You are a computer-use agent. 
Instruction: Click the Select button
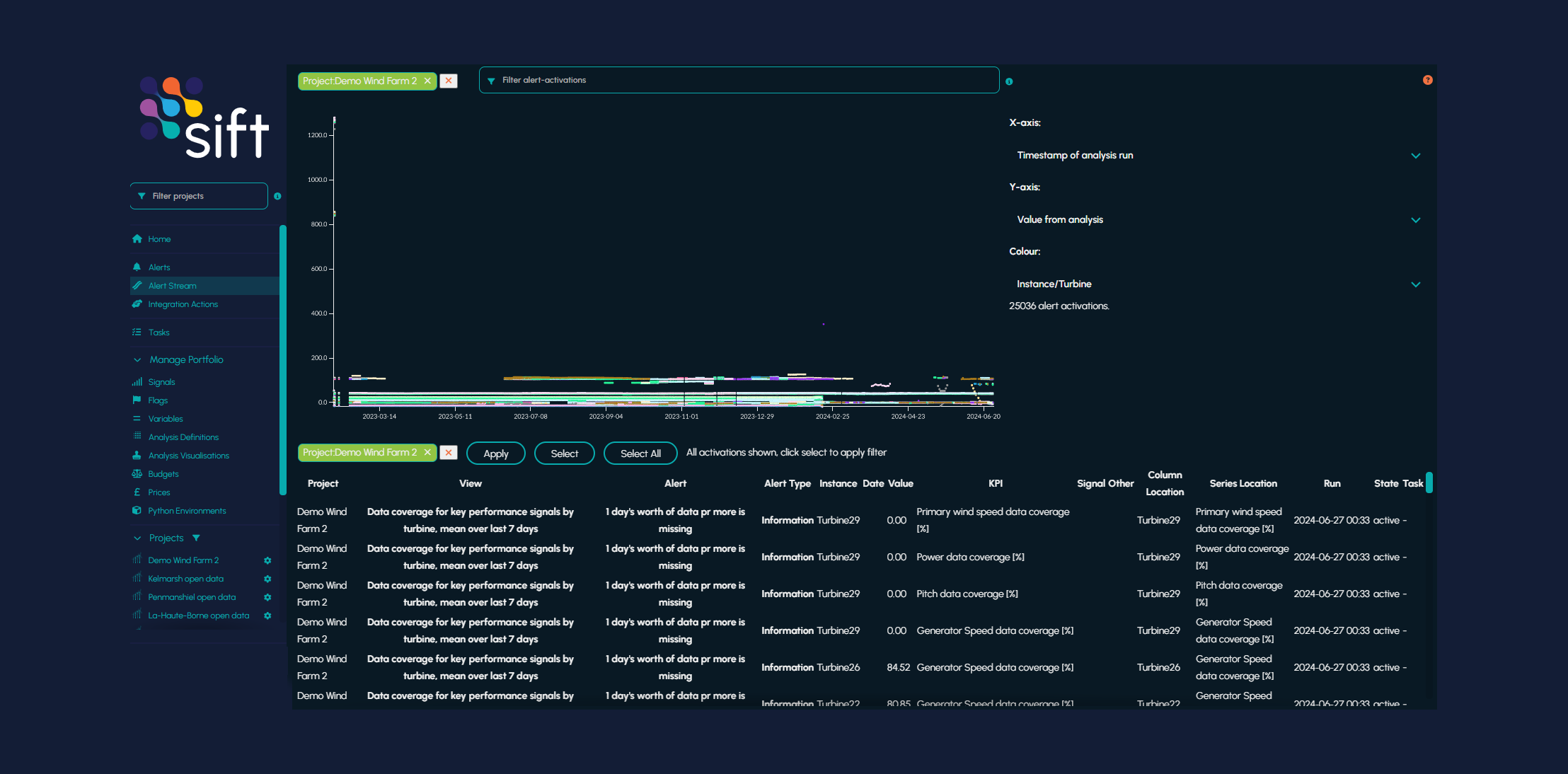tap(565, 454)
